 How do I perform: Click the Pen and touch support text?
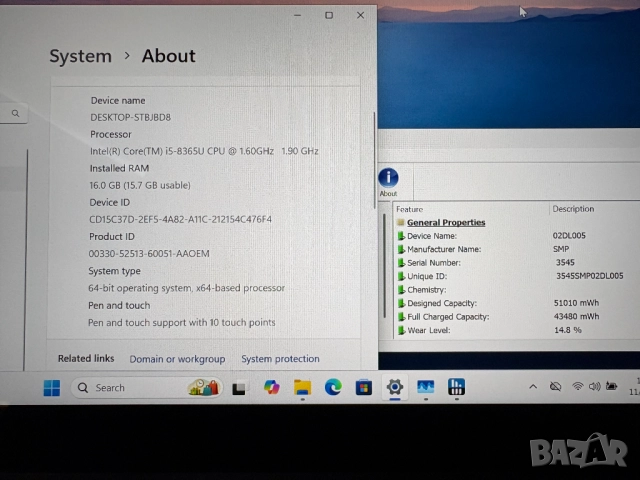point(182,322)
